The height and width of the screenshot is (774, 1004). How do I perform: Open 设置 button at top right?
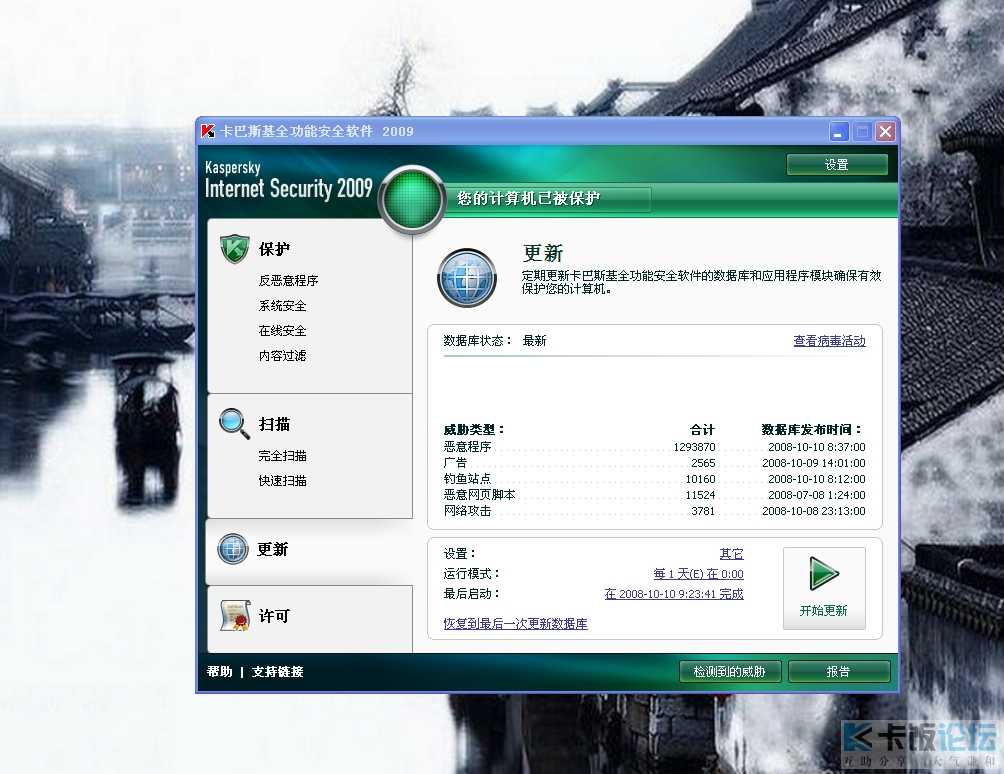click(837, 165)
